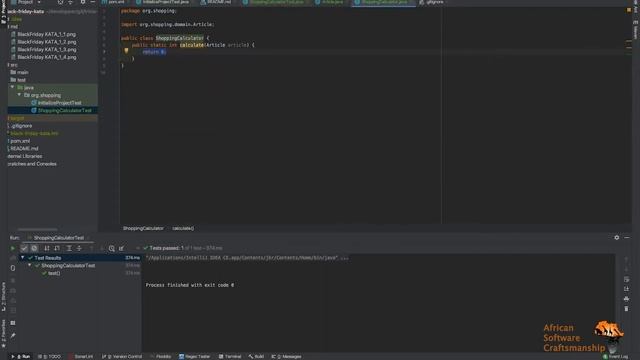
Task: Open README.md from the project tree
Action: 23,149
